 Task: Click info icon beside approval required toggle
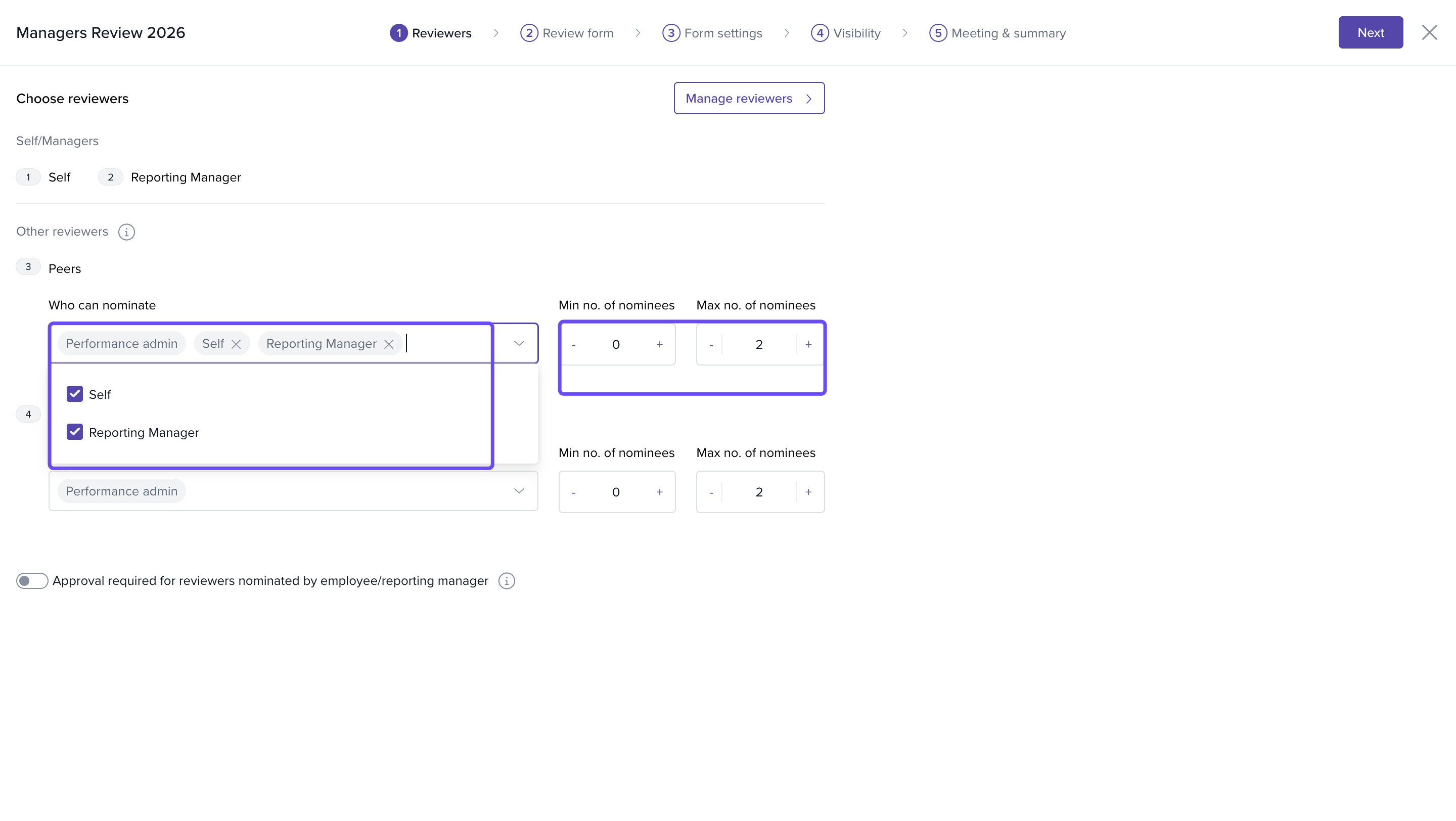(x=507, y=581)
